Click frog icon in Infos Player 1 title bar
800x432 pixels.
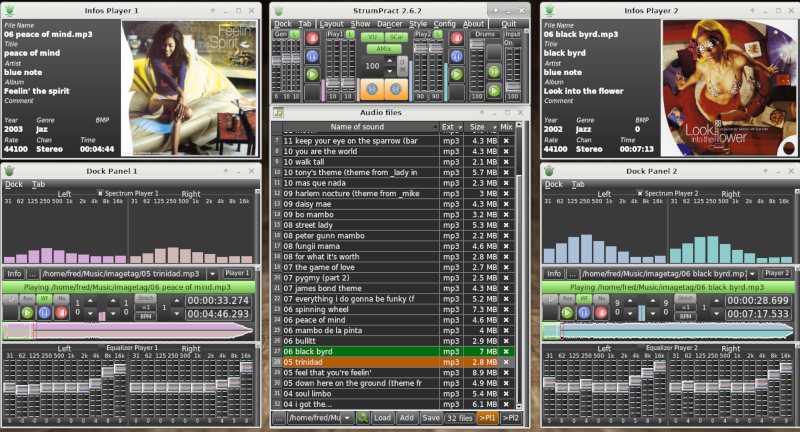pos(9,10)
